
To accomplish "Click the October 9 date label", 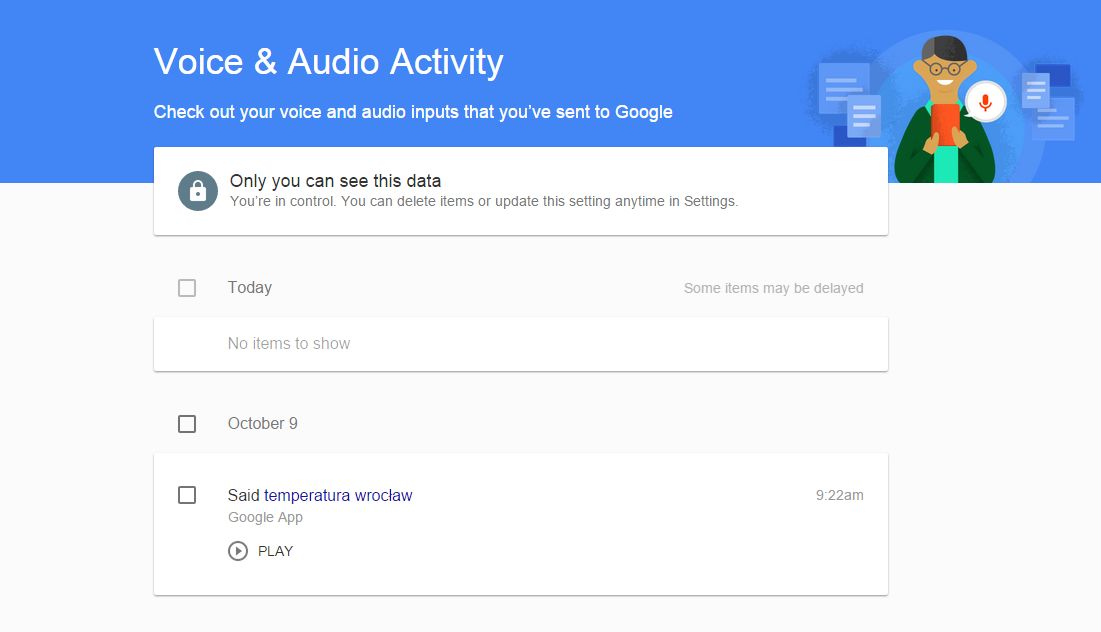I will pyautogui.click(x=262, y=424).
